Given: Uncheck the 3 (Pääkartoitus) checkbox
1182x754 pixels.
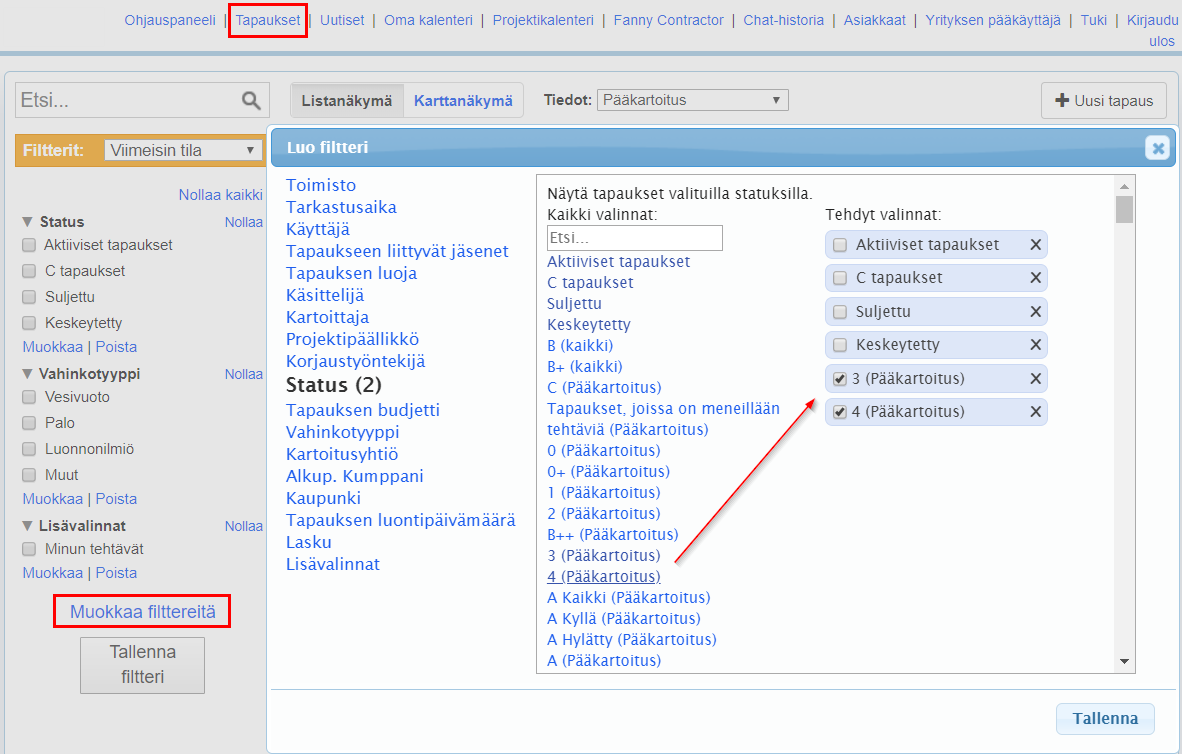Looking at the screenshot, I should pos(840,379).
